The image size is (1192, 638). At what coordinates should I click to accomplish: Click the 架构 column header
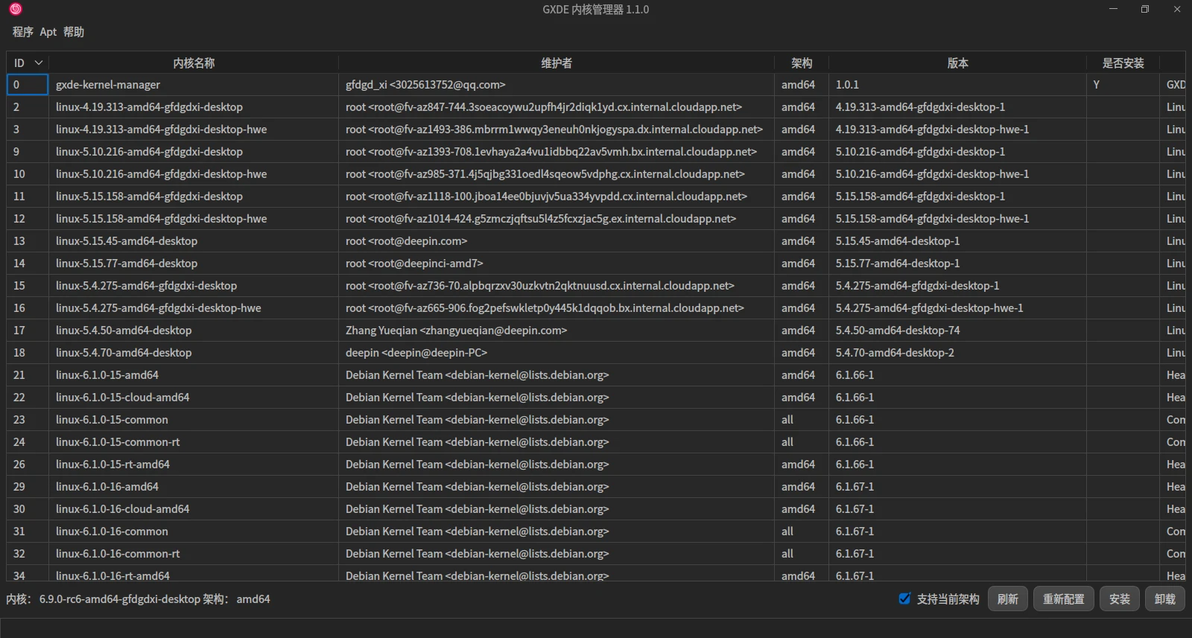click(x=801, y=63)
